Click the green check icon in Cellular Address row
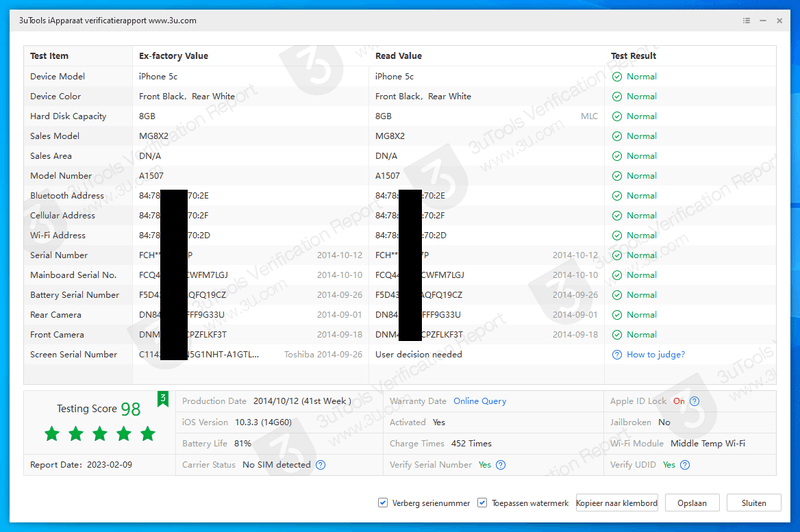 coord(617,216)
